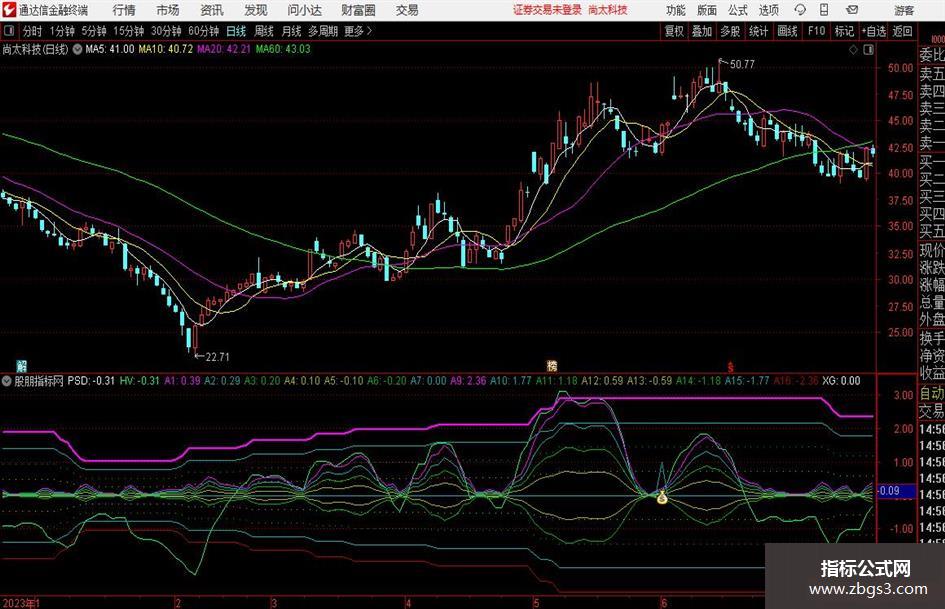Click the 复权 toolbar button
Image resolution: width=945 pixels, height=609 pixels.
(673, 31)
